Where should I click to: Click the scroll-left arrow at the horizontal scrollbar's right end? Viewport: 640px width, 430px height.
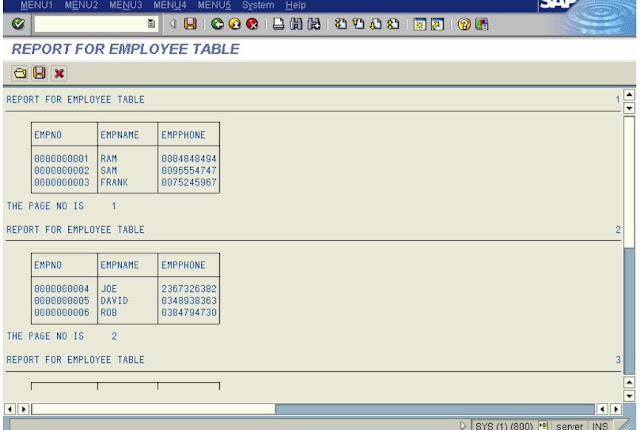click(602, 409)
